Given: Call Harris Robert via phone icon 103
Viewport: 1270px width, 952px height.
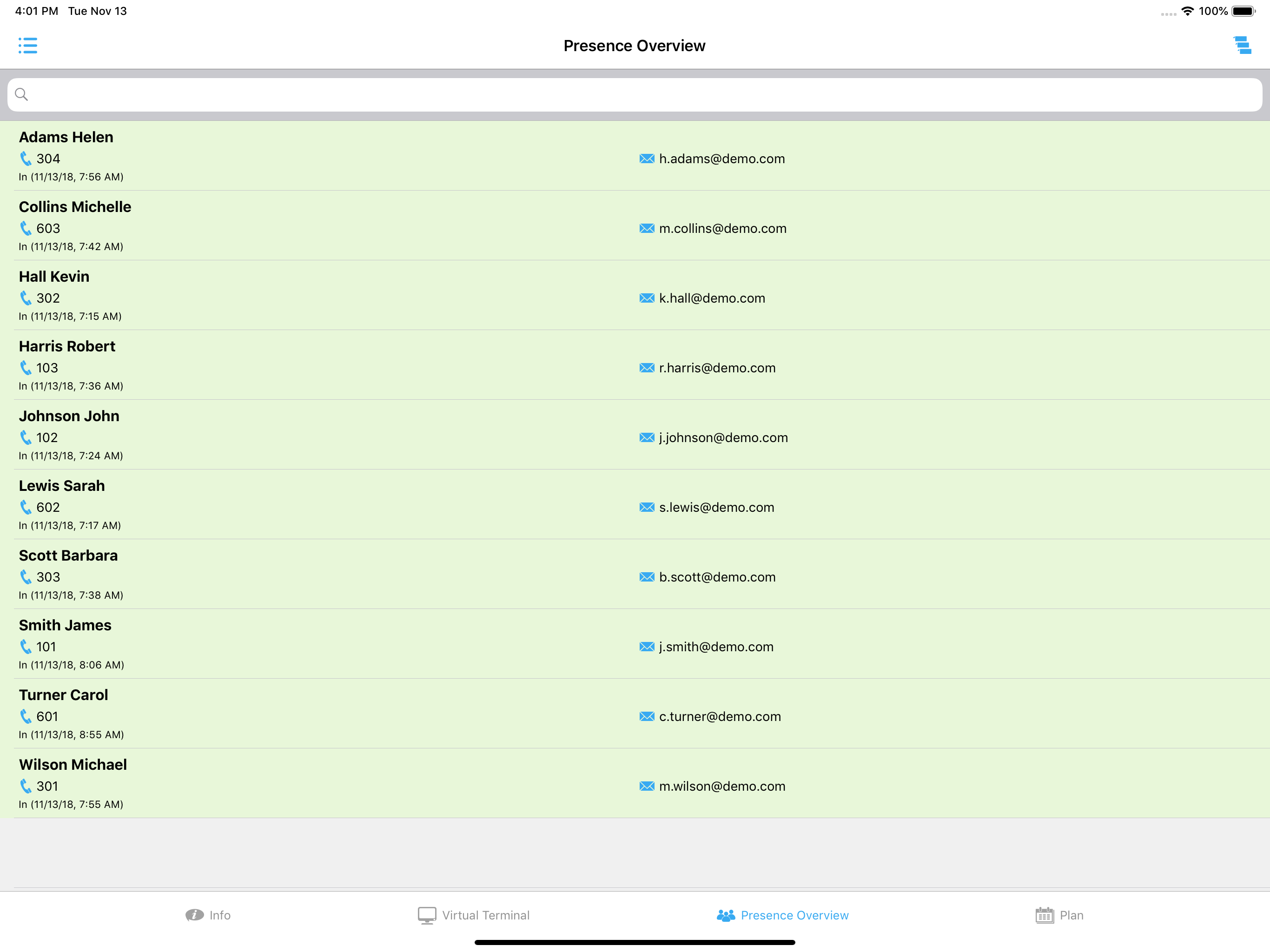Looking at the screenshot, I should [x=26, y=368].
